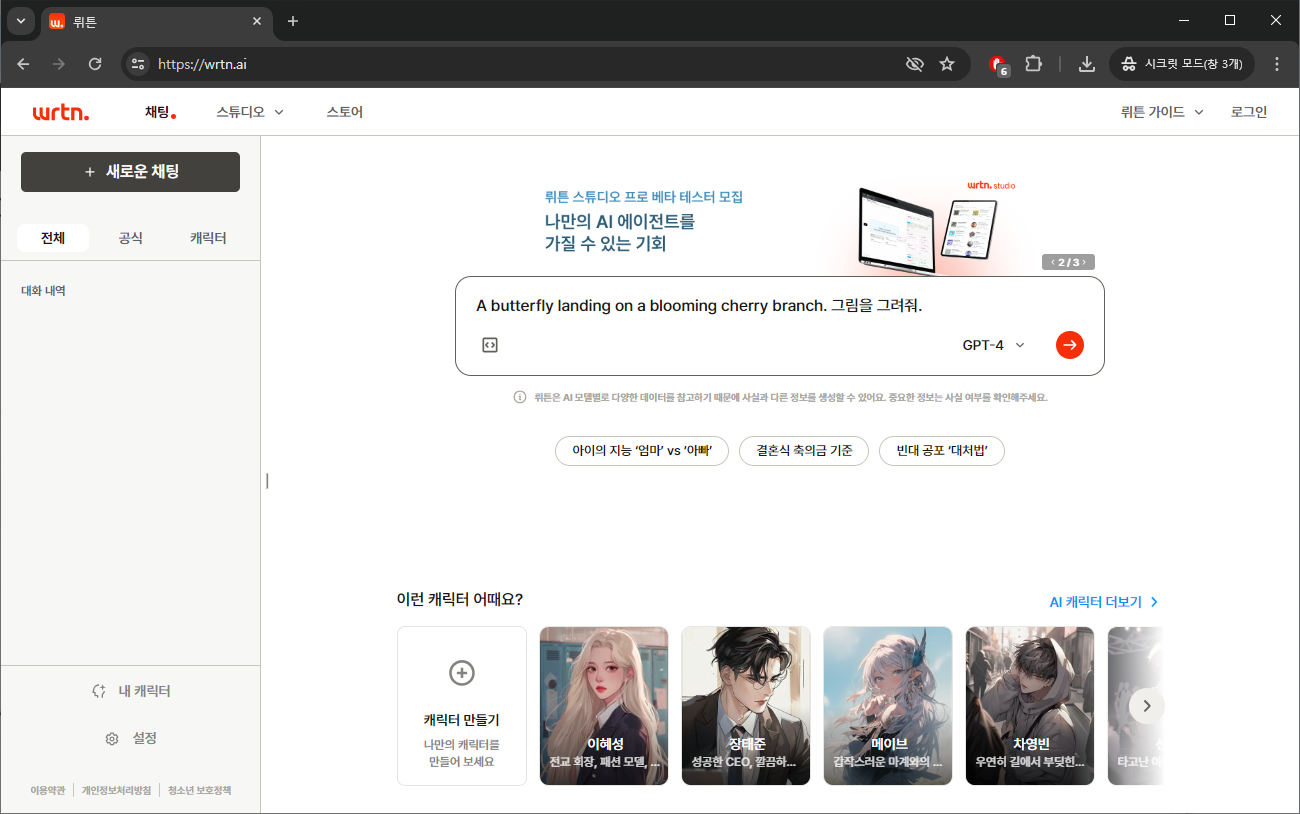Switch to the 캐릭터 tab
1300x814 pixels.
pos(208,238)
